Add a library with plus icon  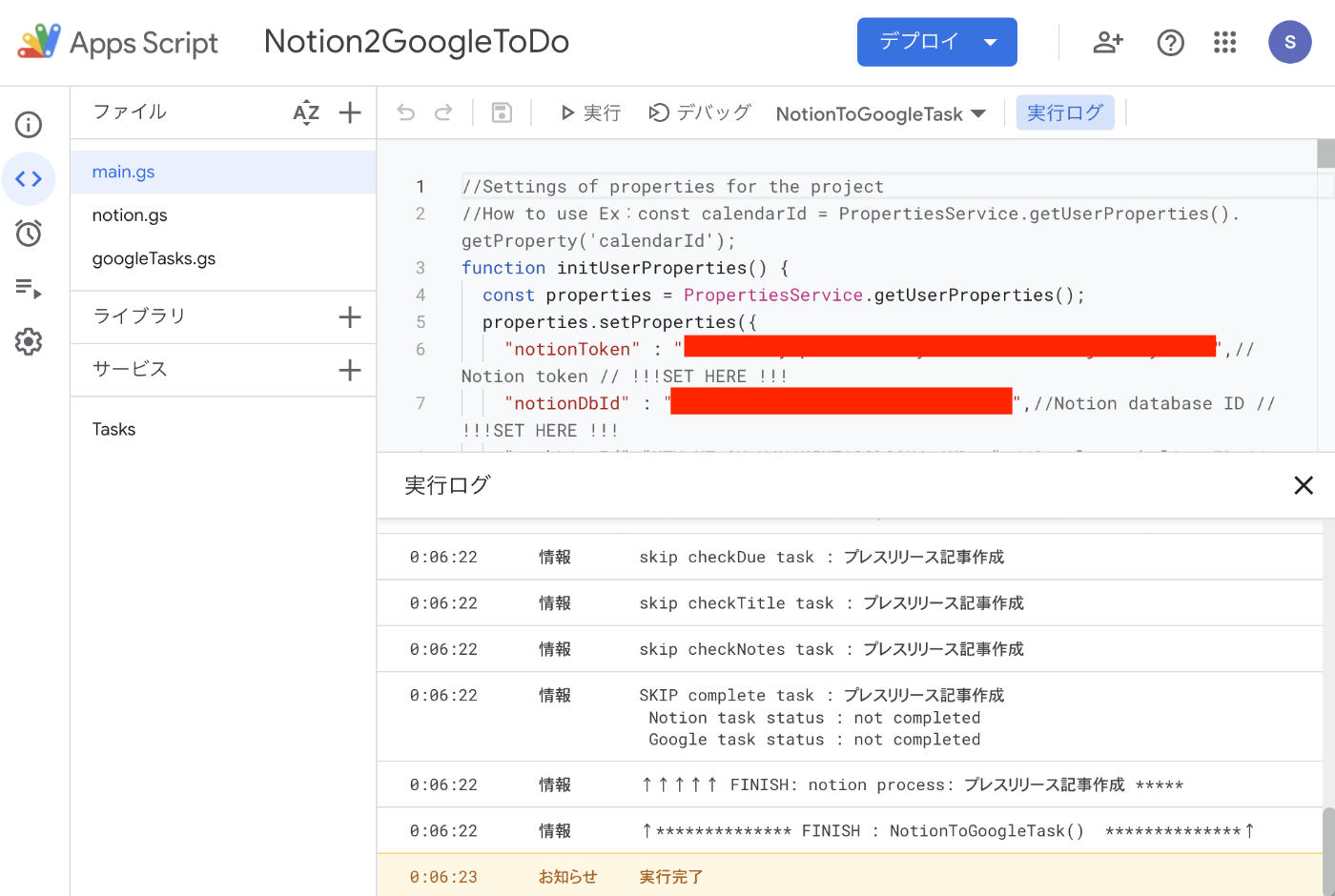click(x=350, y=317)
